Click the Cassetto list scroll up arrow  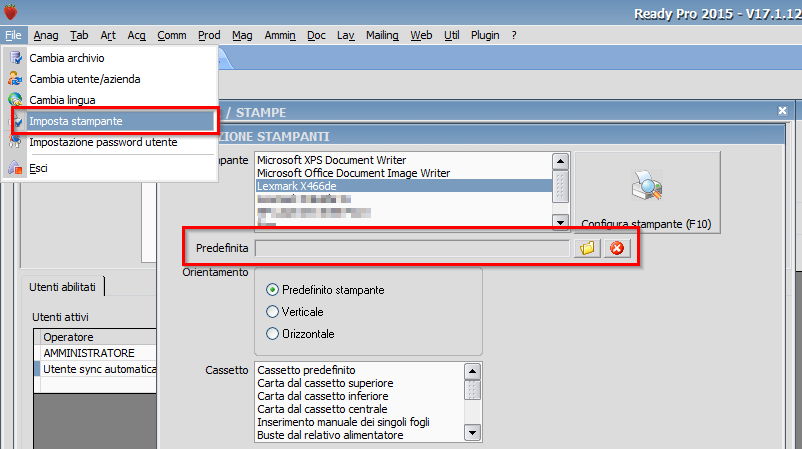[x=472, y=371]
